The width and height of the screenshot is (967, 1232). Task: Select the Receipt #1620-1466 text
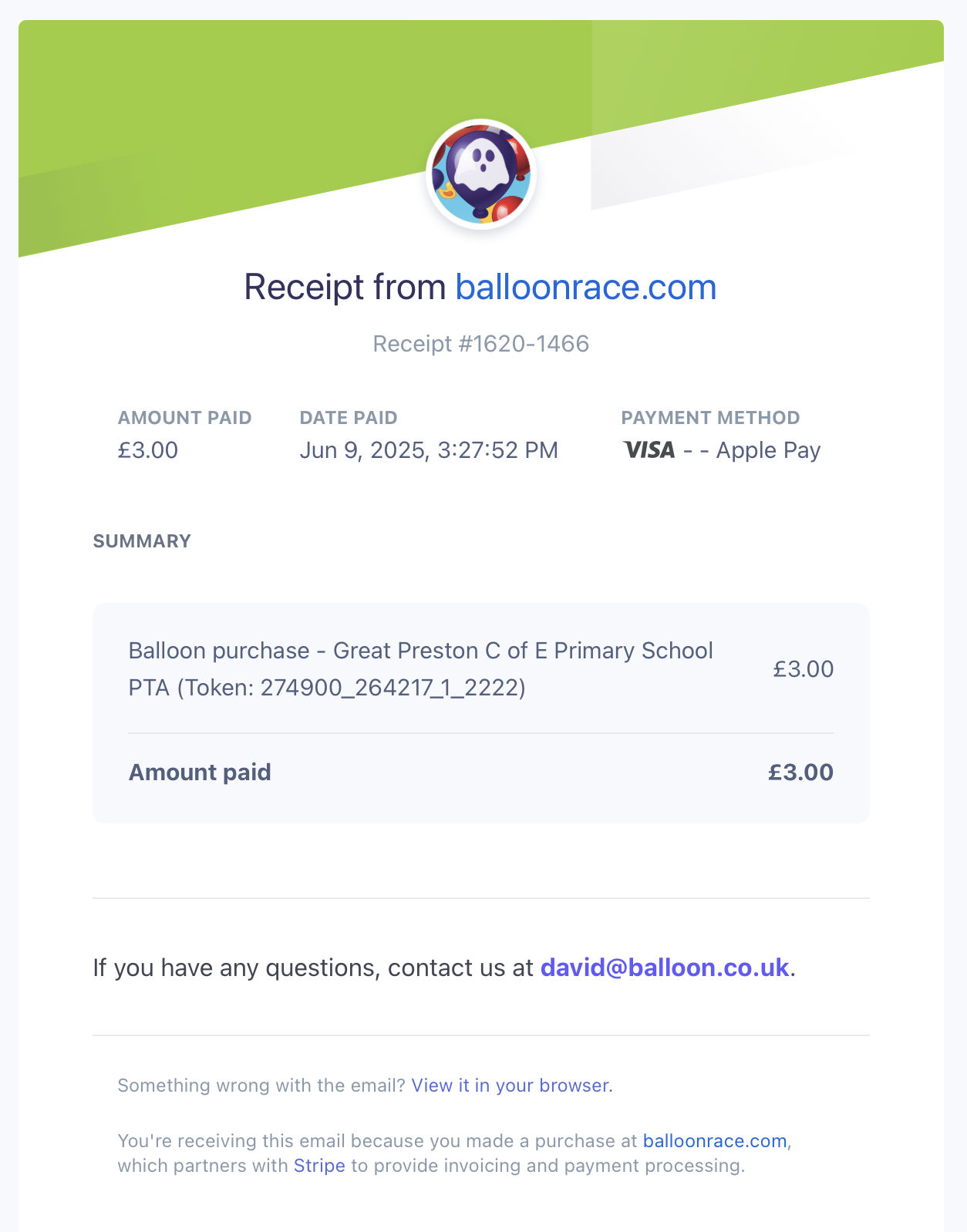point(481,344)
